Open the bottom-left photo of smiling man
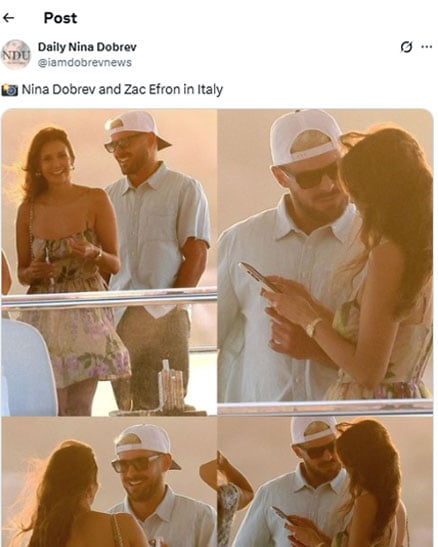438x547 pixels. 109,482
